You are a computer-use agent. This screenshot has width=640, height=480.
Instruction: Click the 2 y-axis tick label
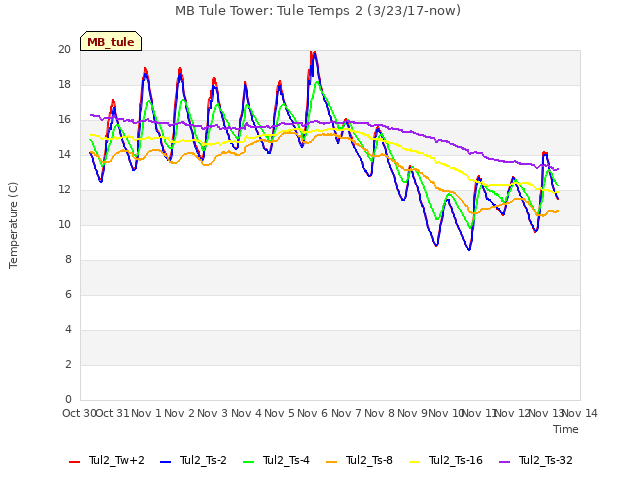[68, 364]
